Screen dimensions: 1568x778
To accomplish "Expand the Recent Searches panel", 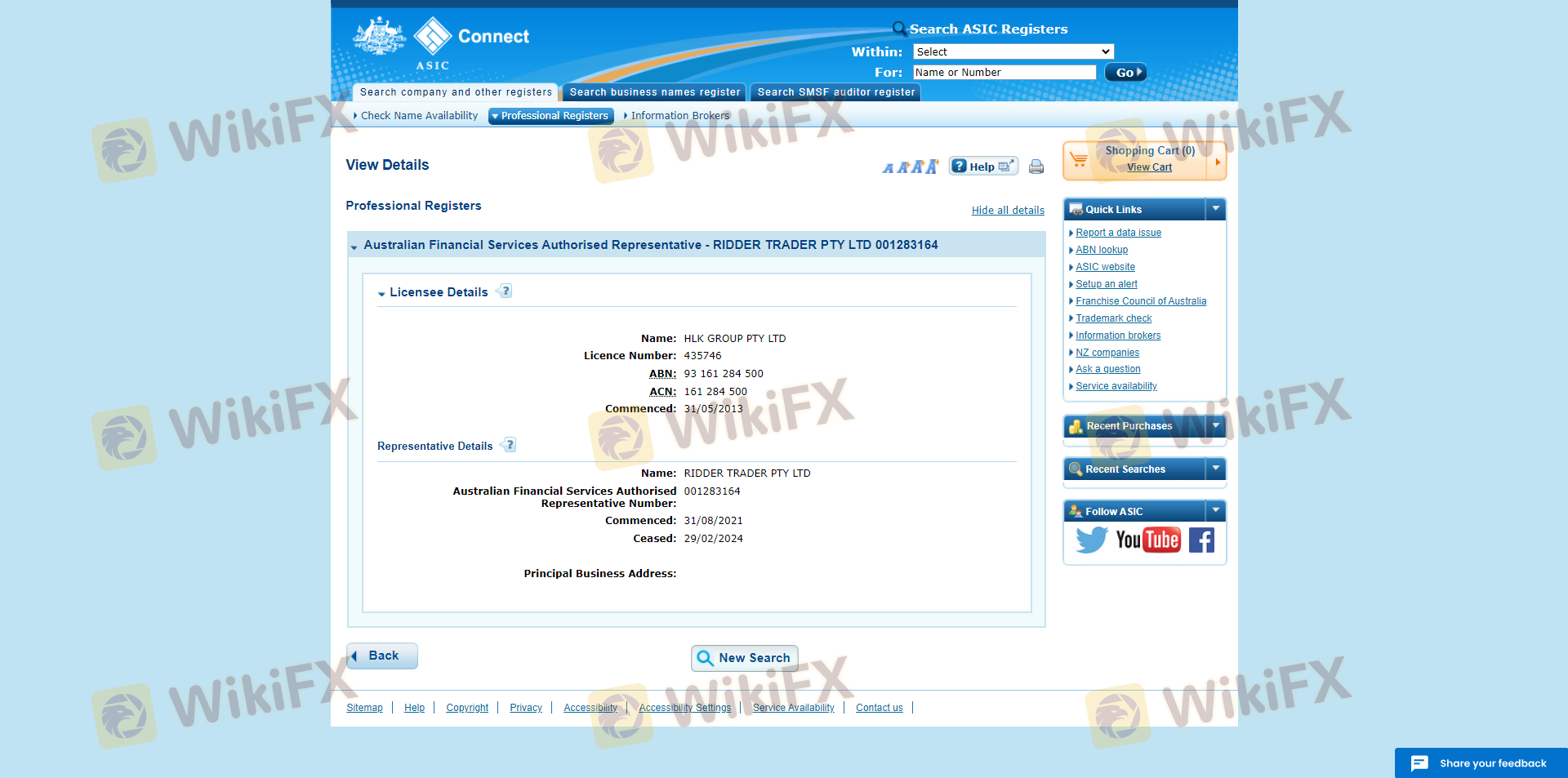I will pyautogui.click(x=1215, y=469).
